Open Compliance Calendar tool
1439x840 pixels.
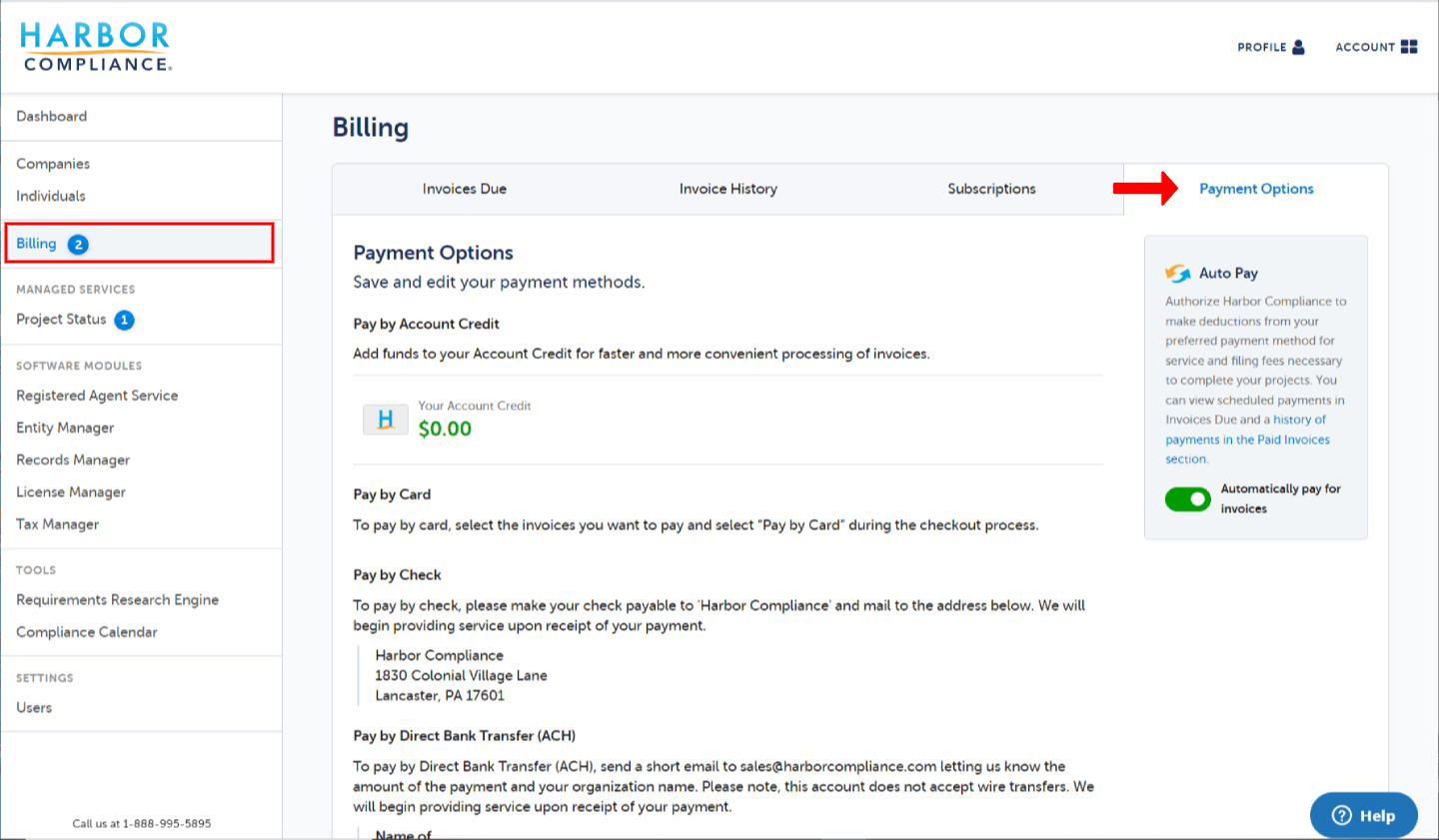click(x=87, y=632)
